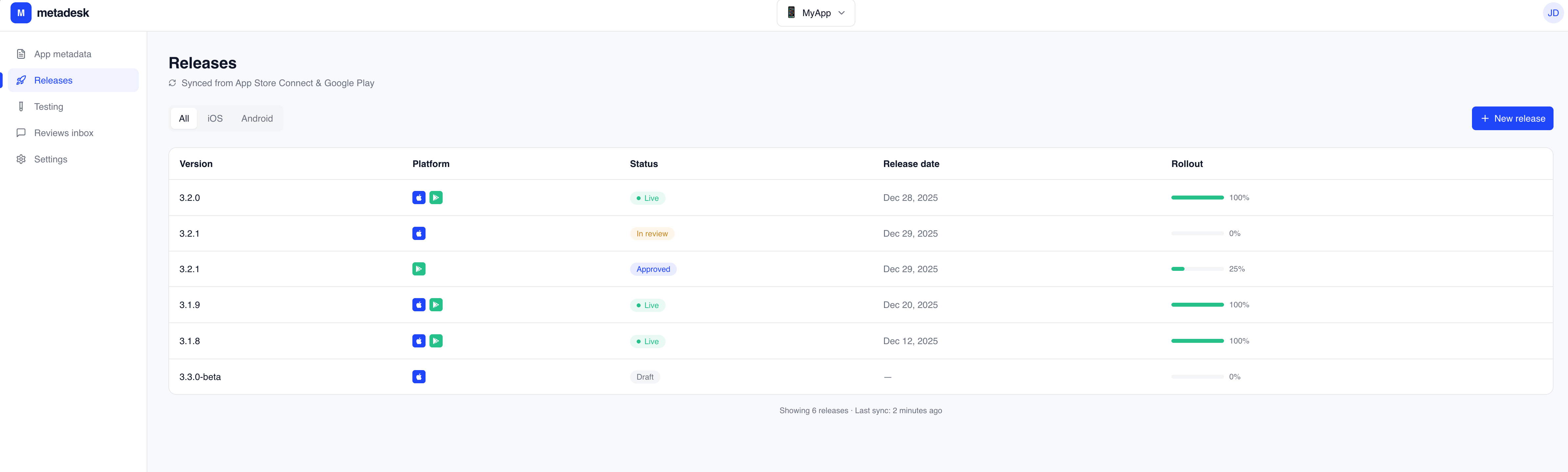Select the App metadata sidebar icon

[x=21, y=54]
